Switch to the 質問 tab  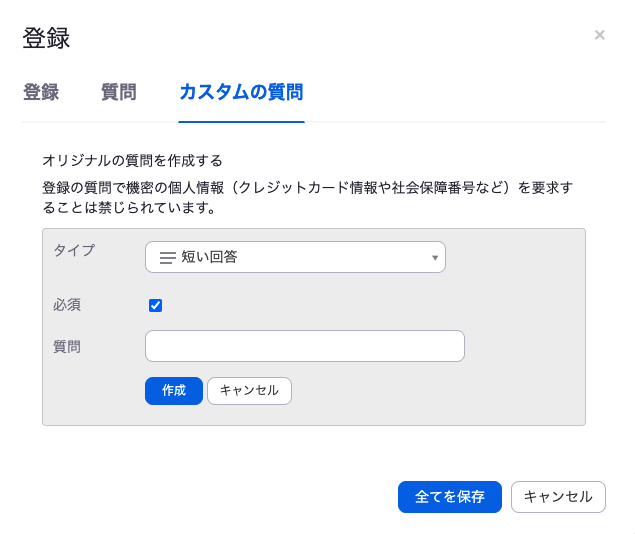119,92
